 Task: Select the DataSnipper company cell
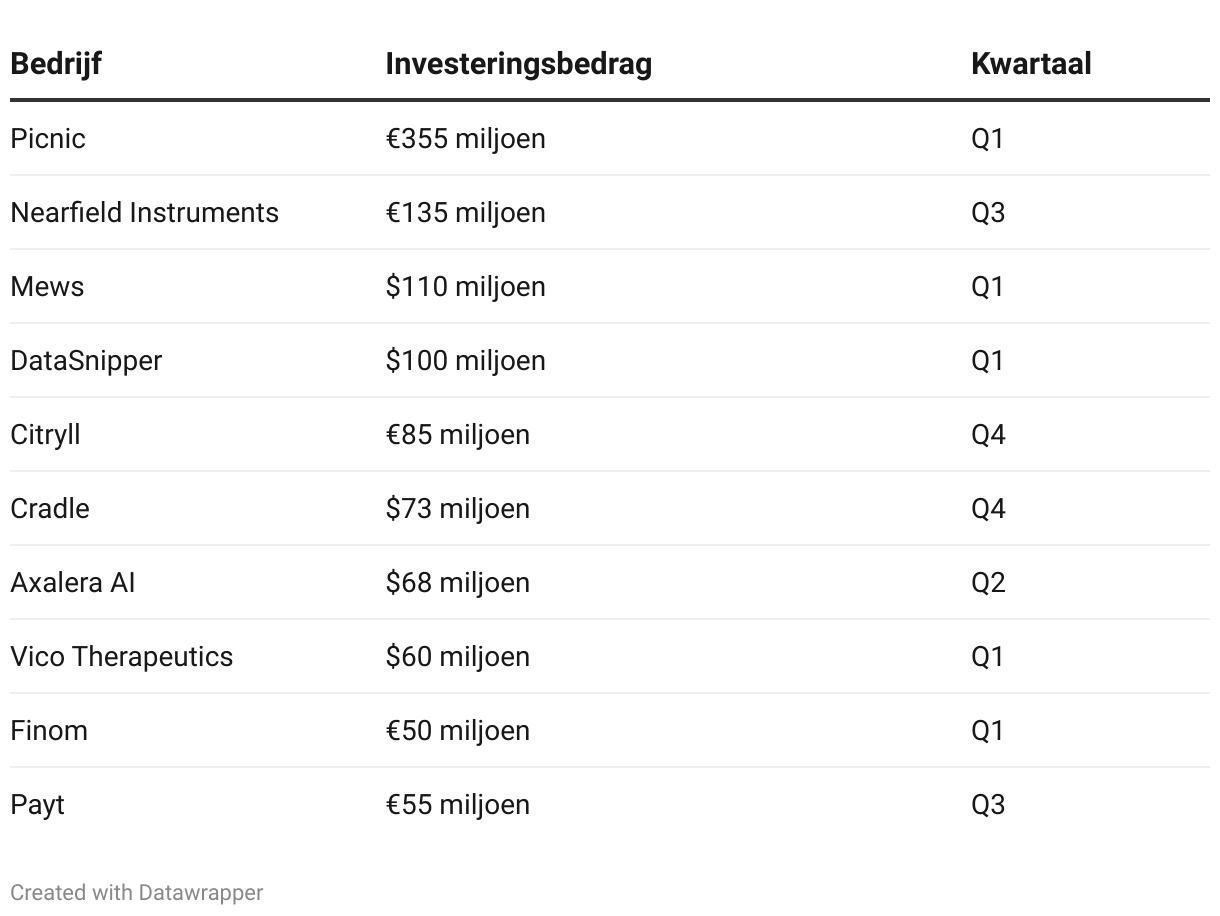86,360
